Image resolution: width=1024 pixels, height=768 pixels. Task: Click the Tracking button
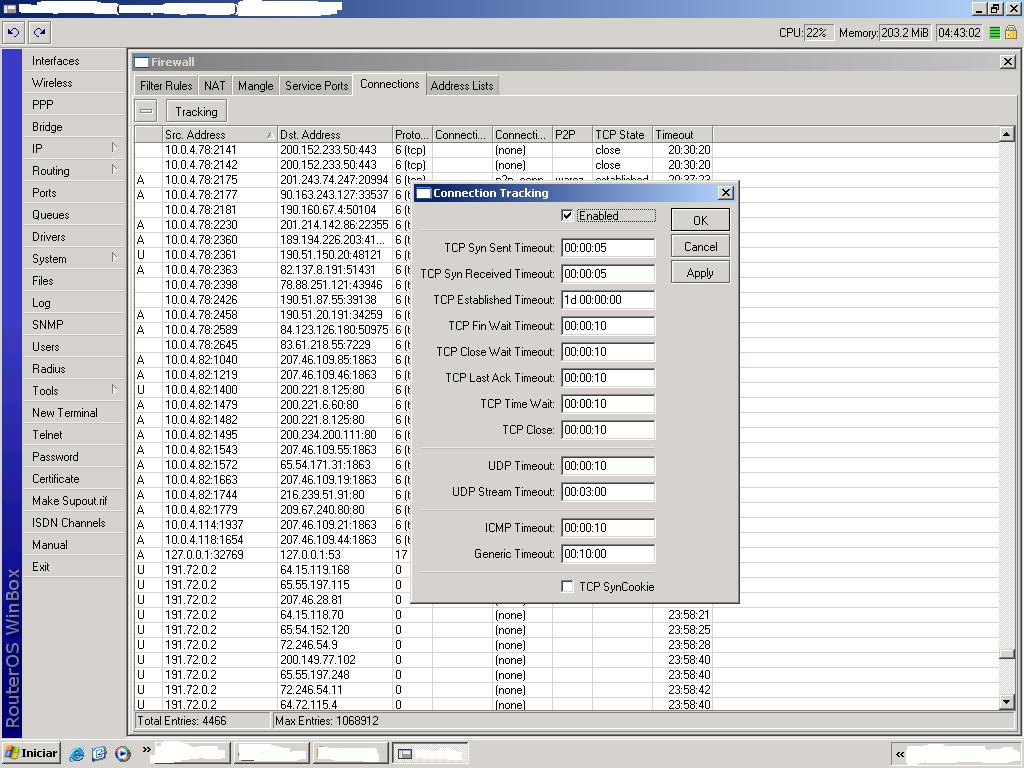tap(196, 111)
